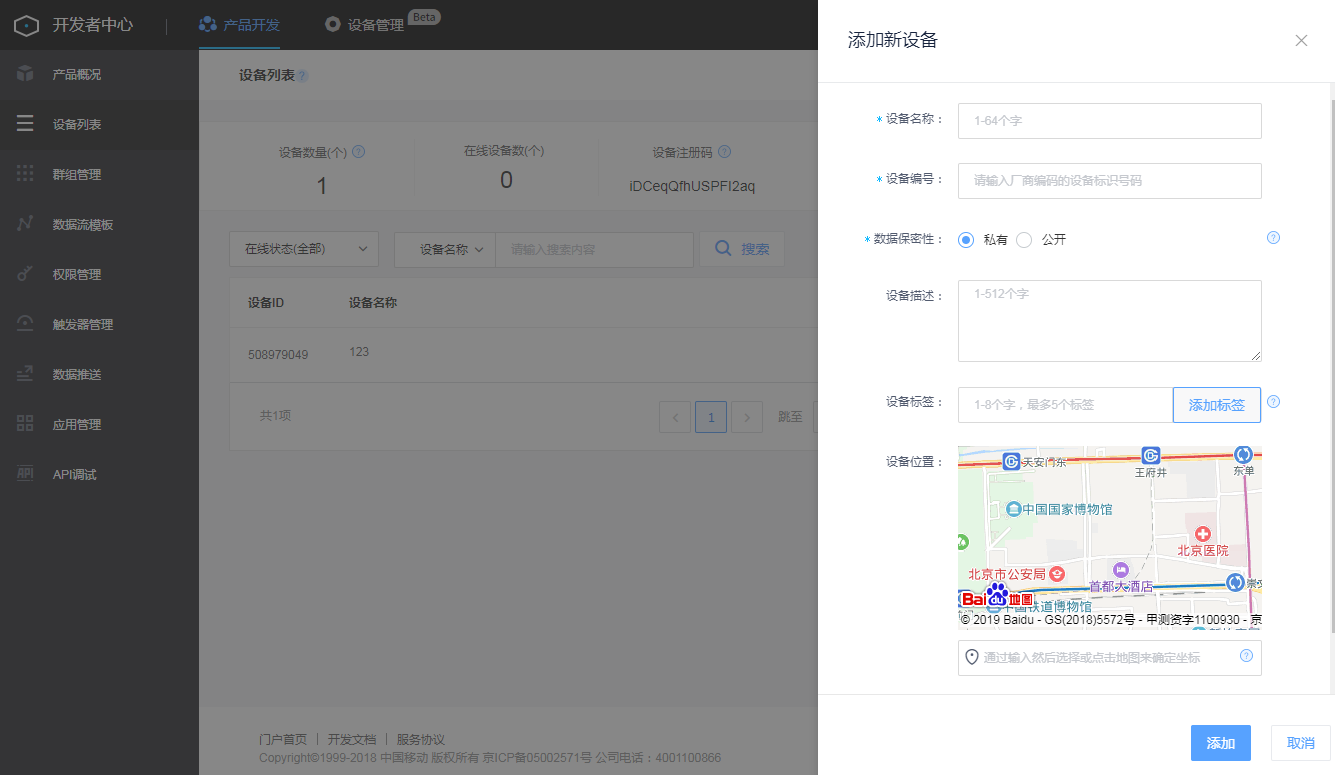Image resolution: width=1335 pixels, height=775 pixels.
Task: Click the 设备ID column header
Action: 266,303
